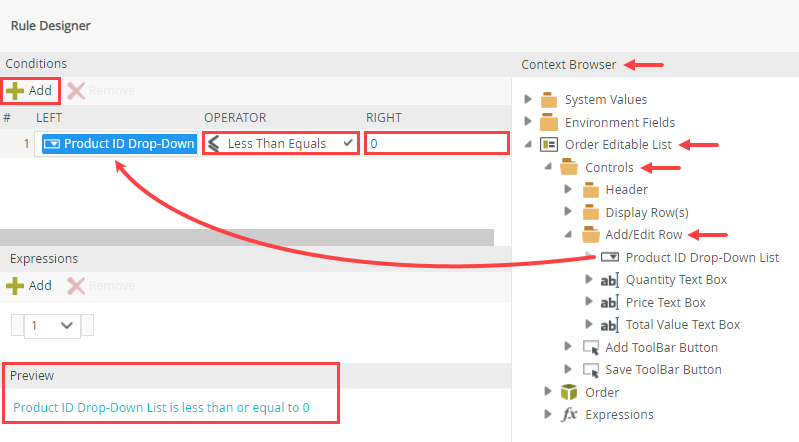This screenshot has width=799, height=442.
Task: Select Total Value Text Box tree item
Action: point(683,325)
